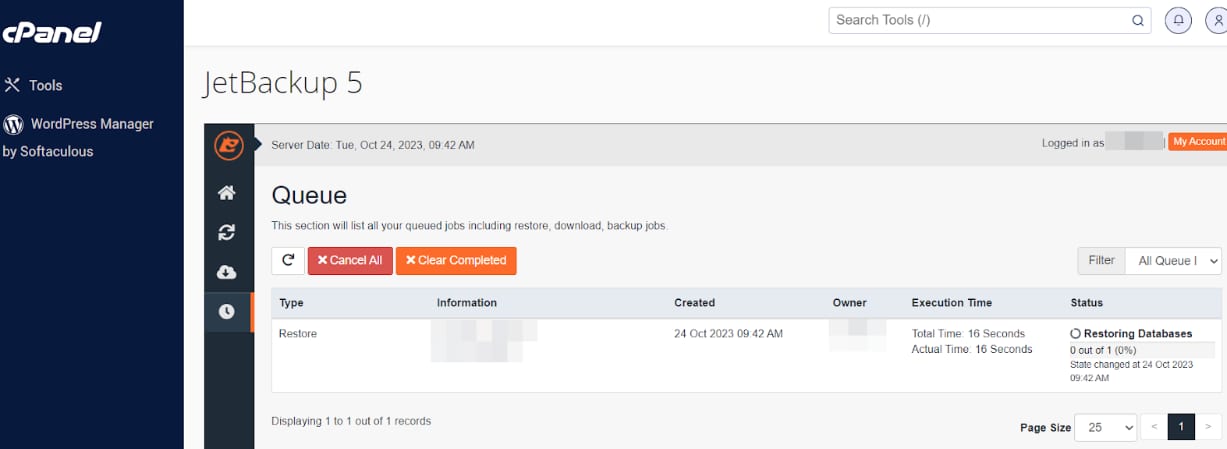The width and height of the screenshot is (1227, 449).
Task: Click the cPanel logo
Action: pyautogui.click(x=51, y=33)
